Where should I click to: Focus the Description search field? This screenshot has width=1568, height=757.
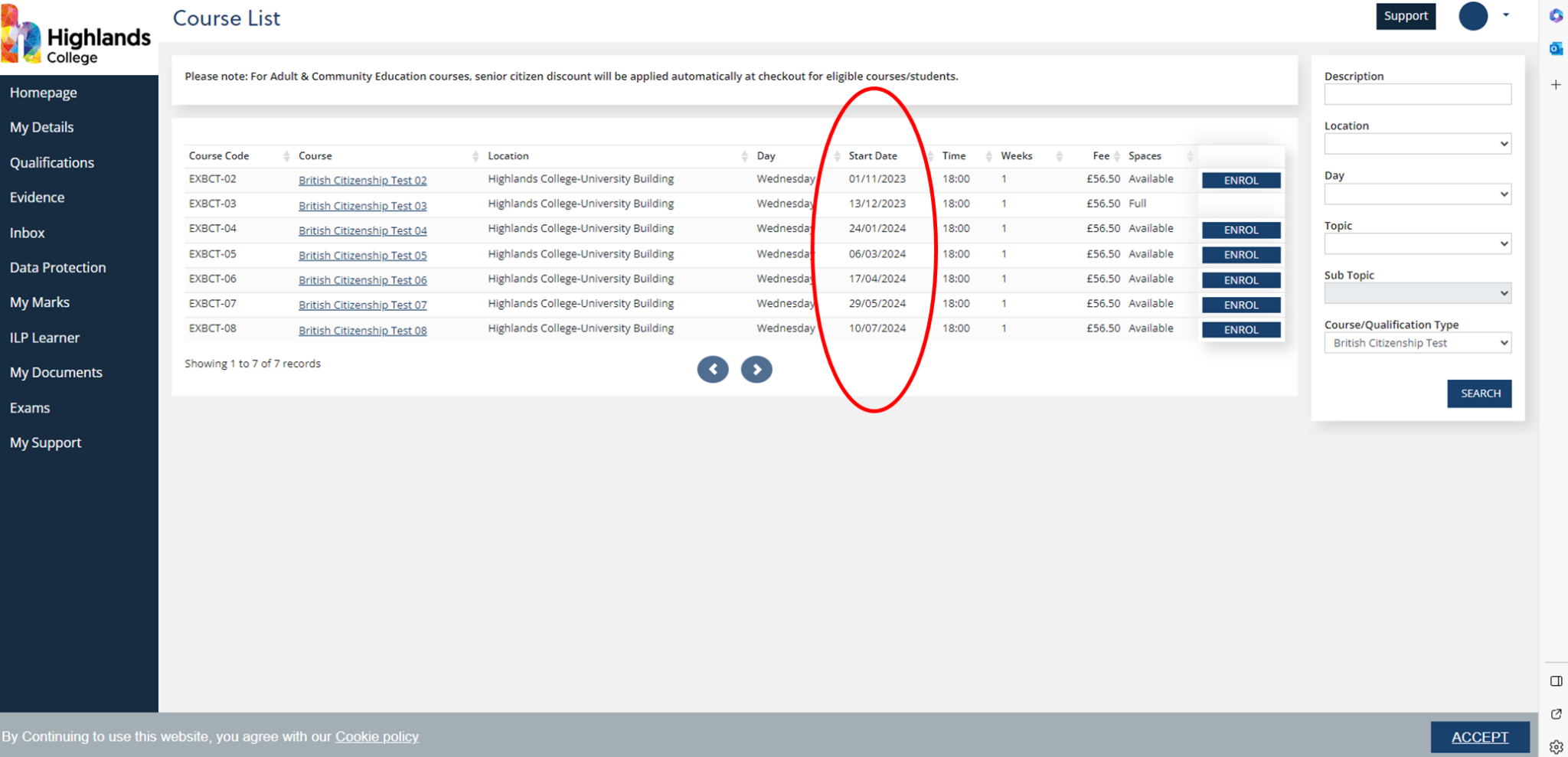pyautogui.click(x=1417, y=94)
